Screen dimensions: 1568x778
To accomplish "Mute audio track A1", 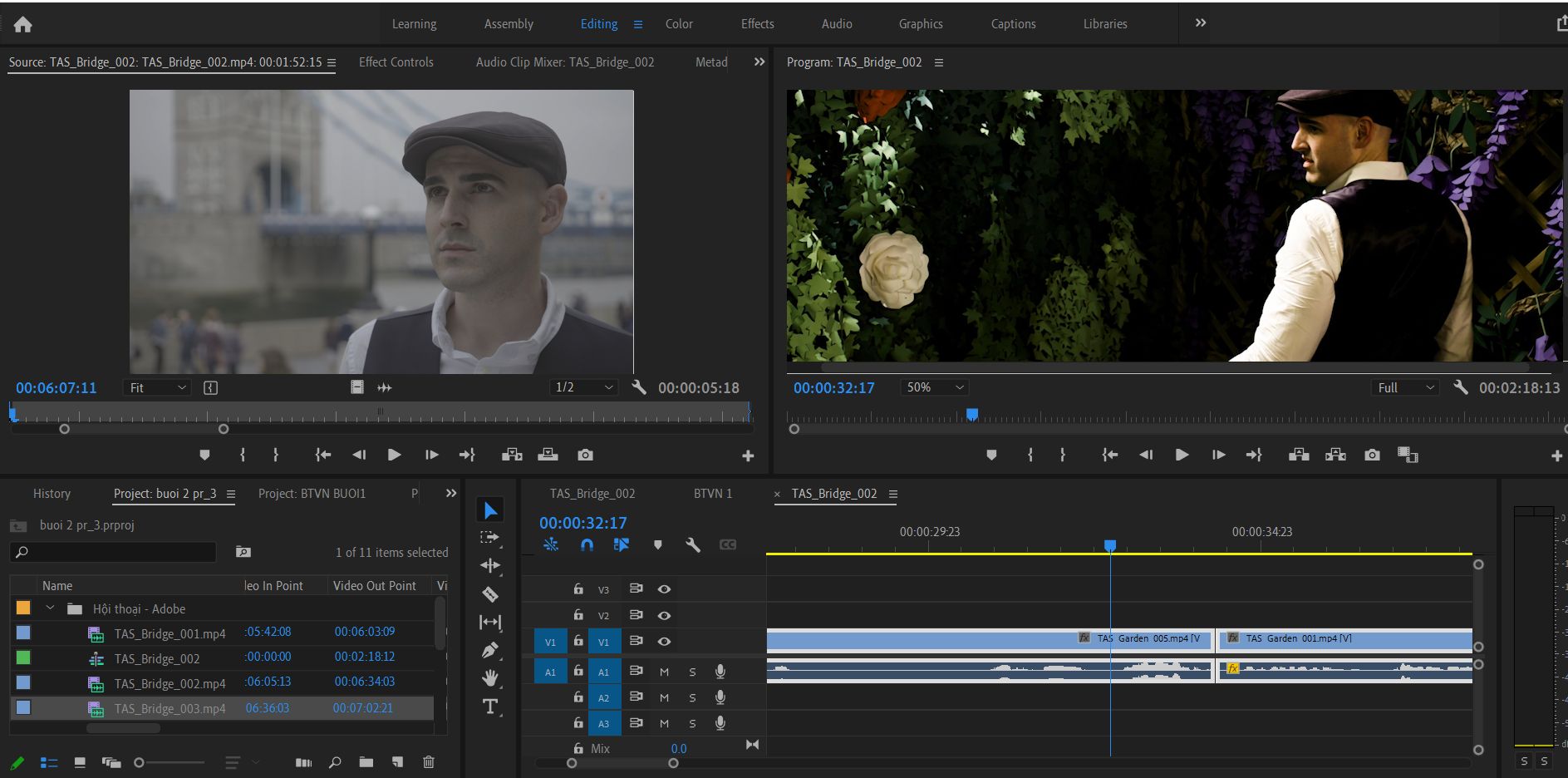I will click(664, 672).
